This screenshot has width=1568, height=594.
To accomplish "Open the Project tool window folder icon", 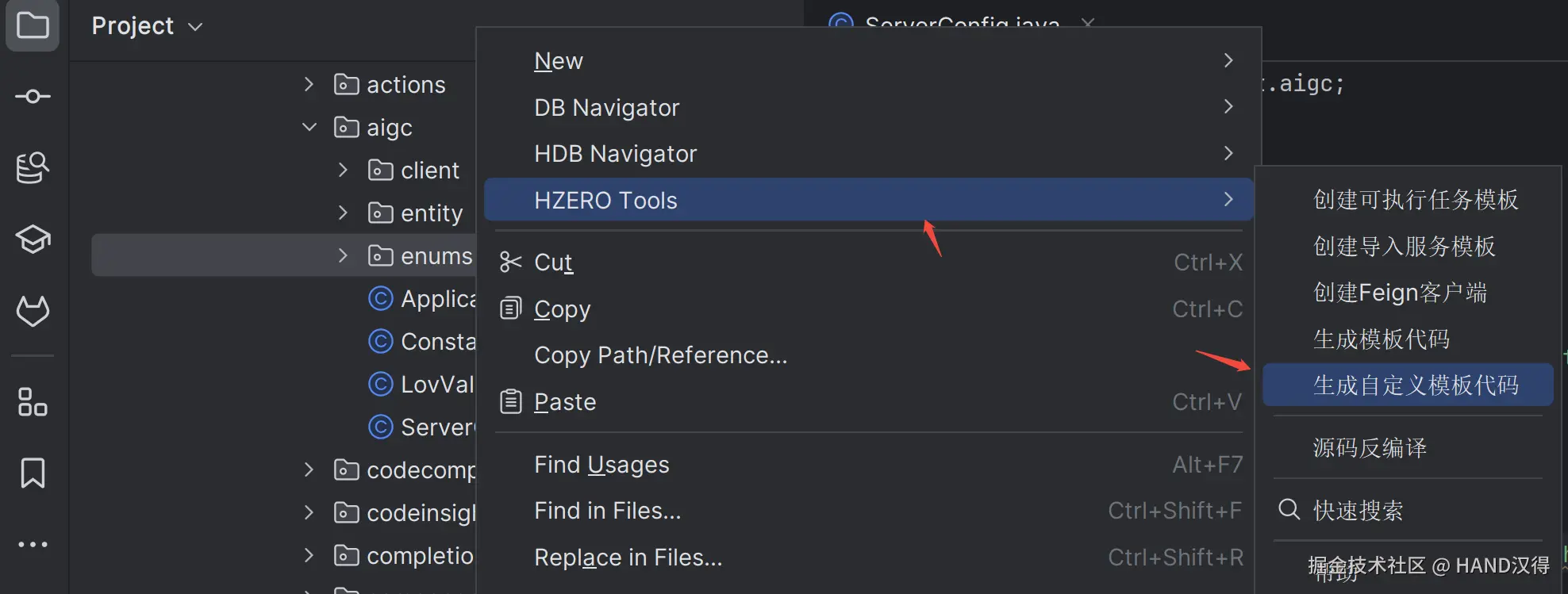I will (33, 25).
